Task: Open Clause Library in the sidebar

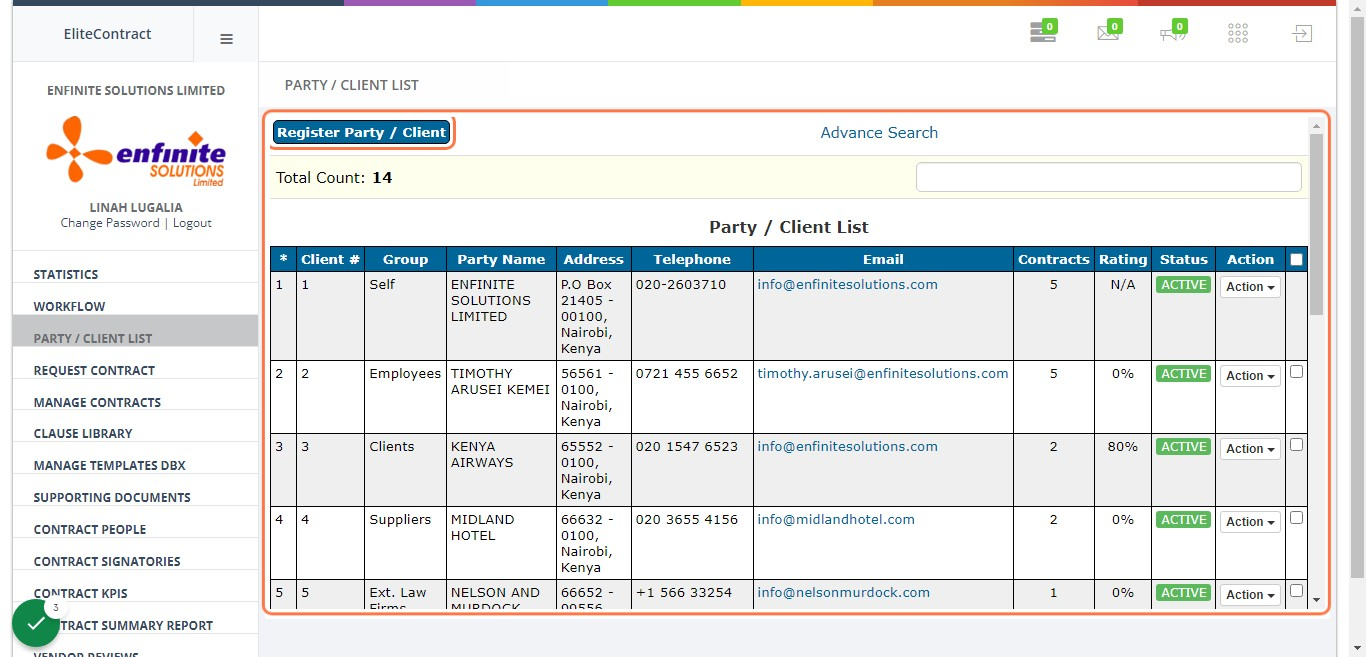Action: [83, 433]
